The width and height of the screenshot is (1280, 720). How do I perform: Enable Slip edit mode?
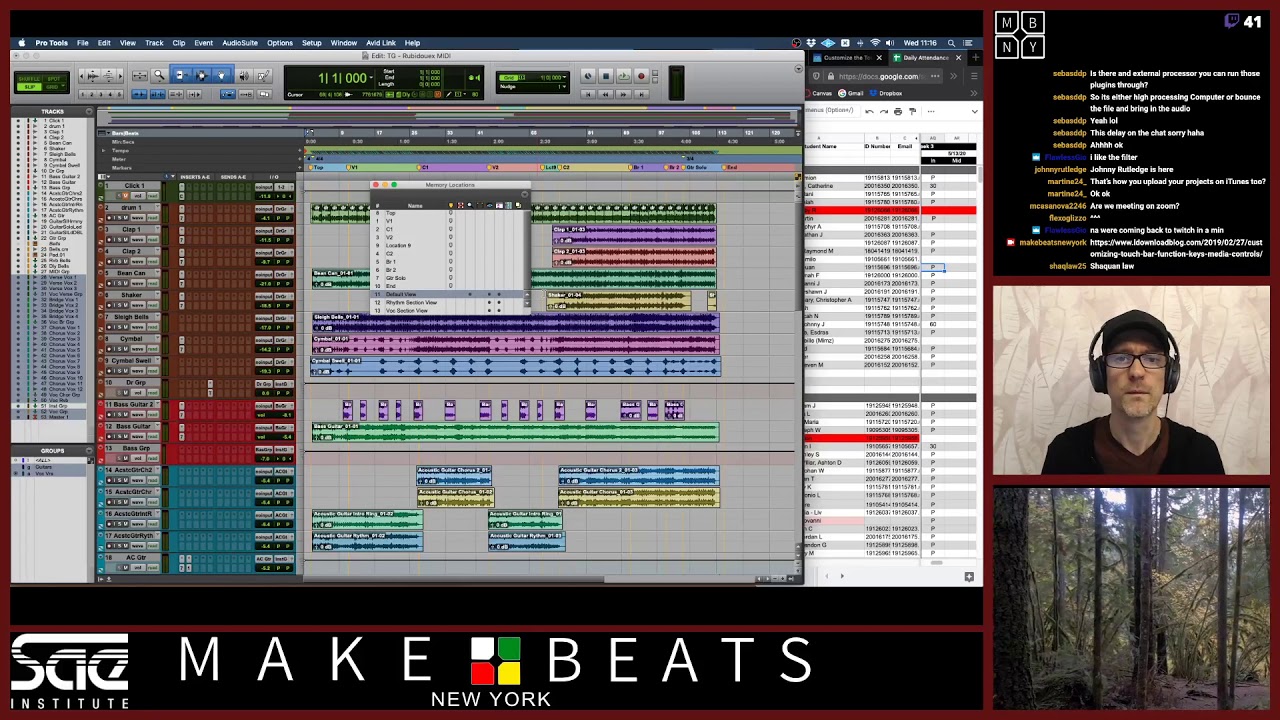pyautogui.click(x=29, y=87)
